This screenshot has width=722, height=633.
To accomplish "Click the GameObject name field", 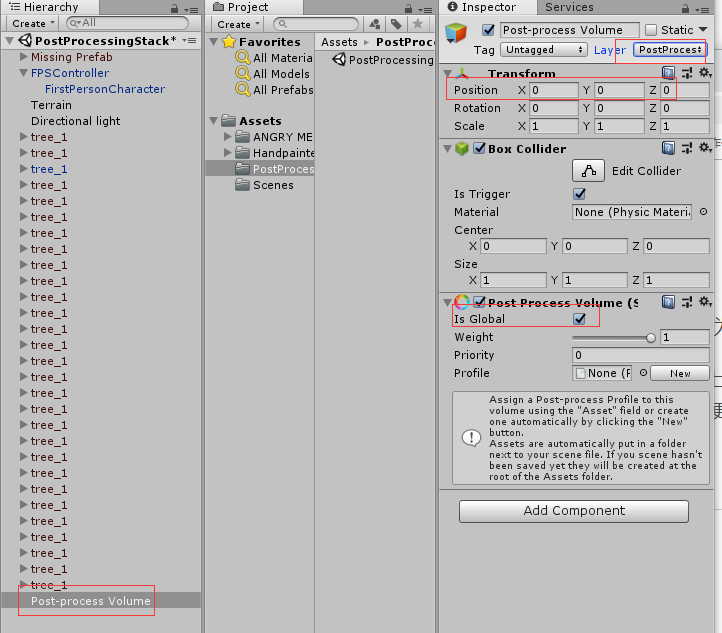I will [570, 30].
